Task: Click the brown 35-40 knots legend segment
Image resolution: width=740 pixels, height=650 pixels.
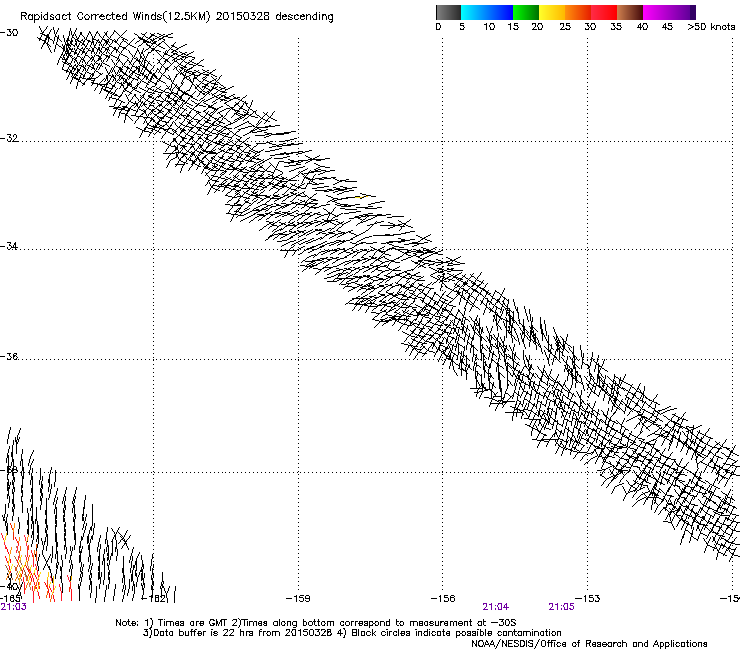Action: pos(630,12)
